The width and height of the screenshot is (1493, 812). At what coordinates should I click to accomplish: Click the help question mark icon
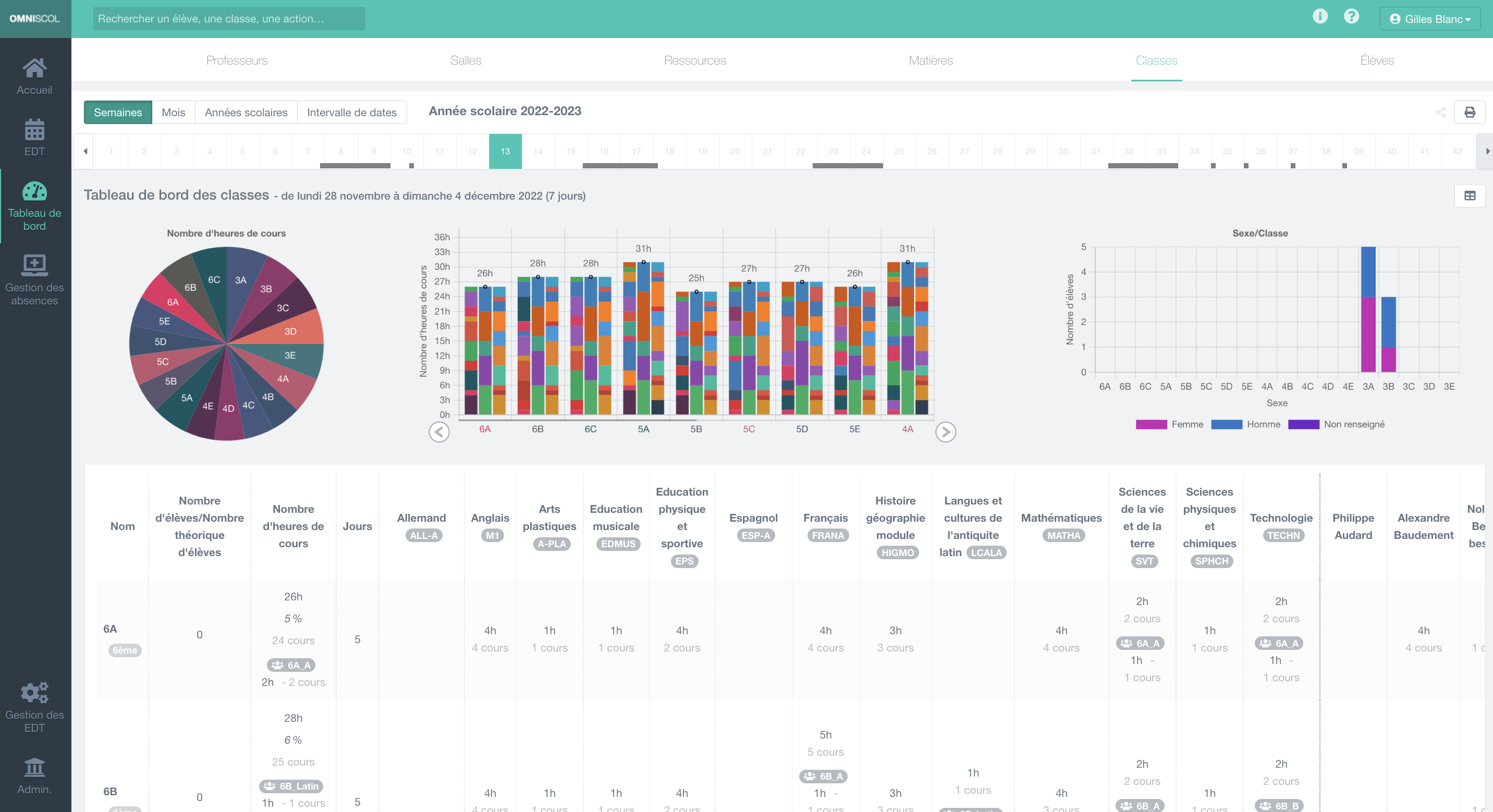1351,16
